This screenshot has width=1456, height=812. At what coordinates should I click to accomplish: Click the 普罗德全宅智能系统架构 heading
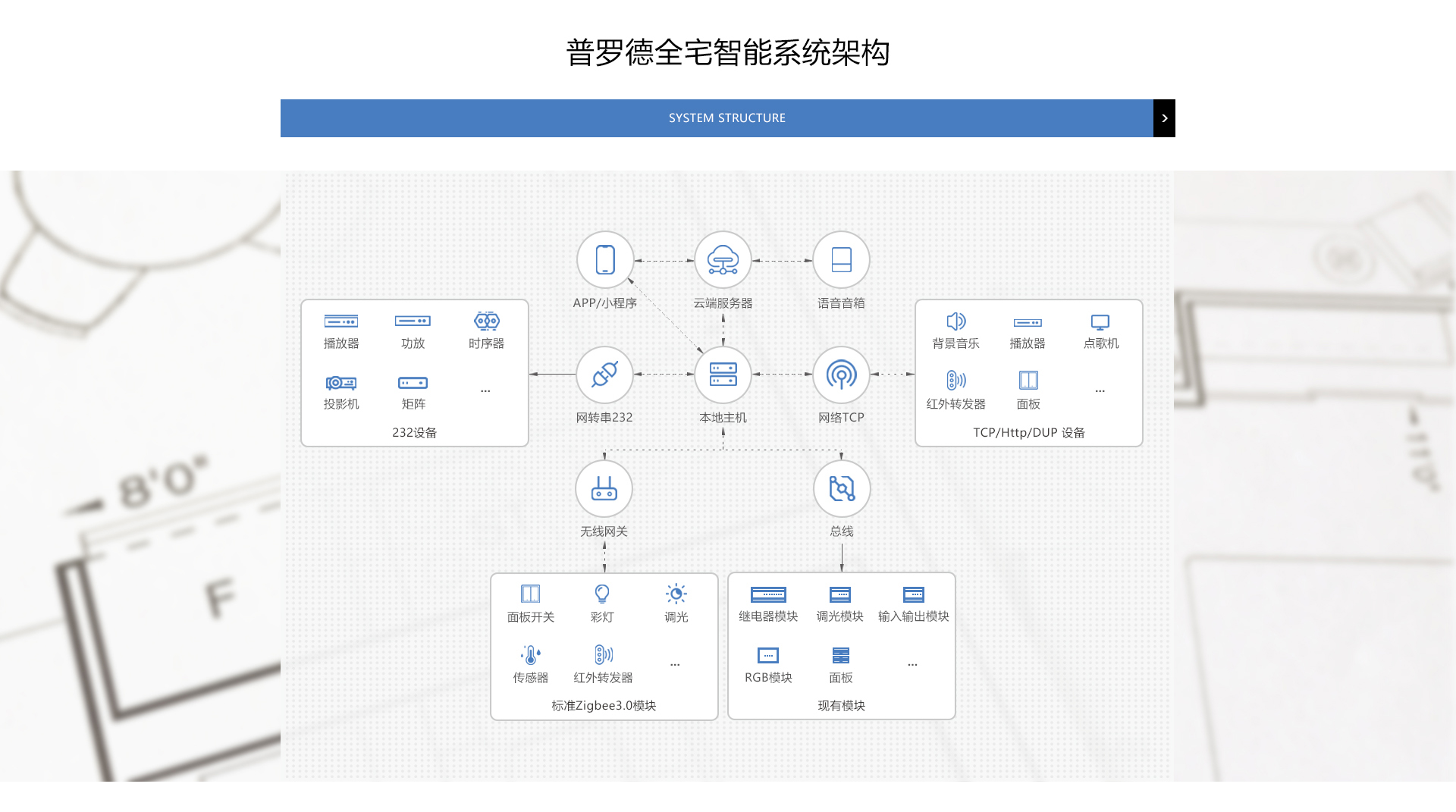click(x=728, y=52)
